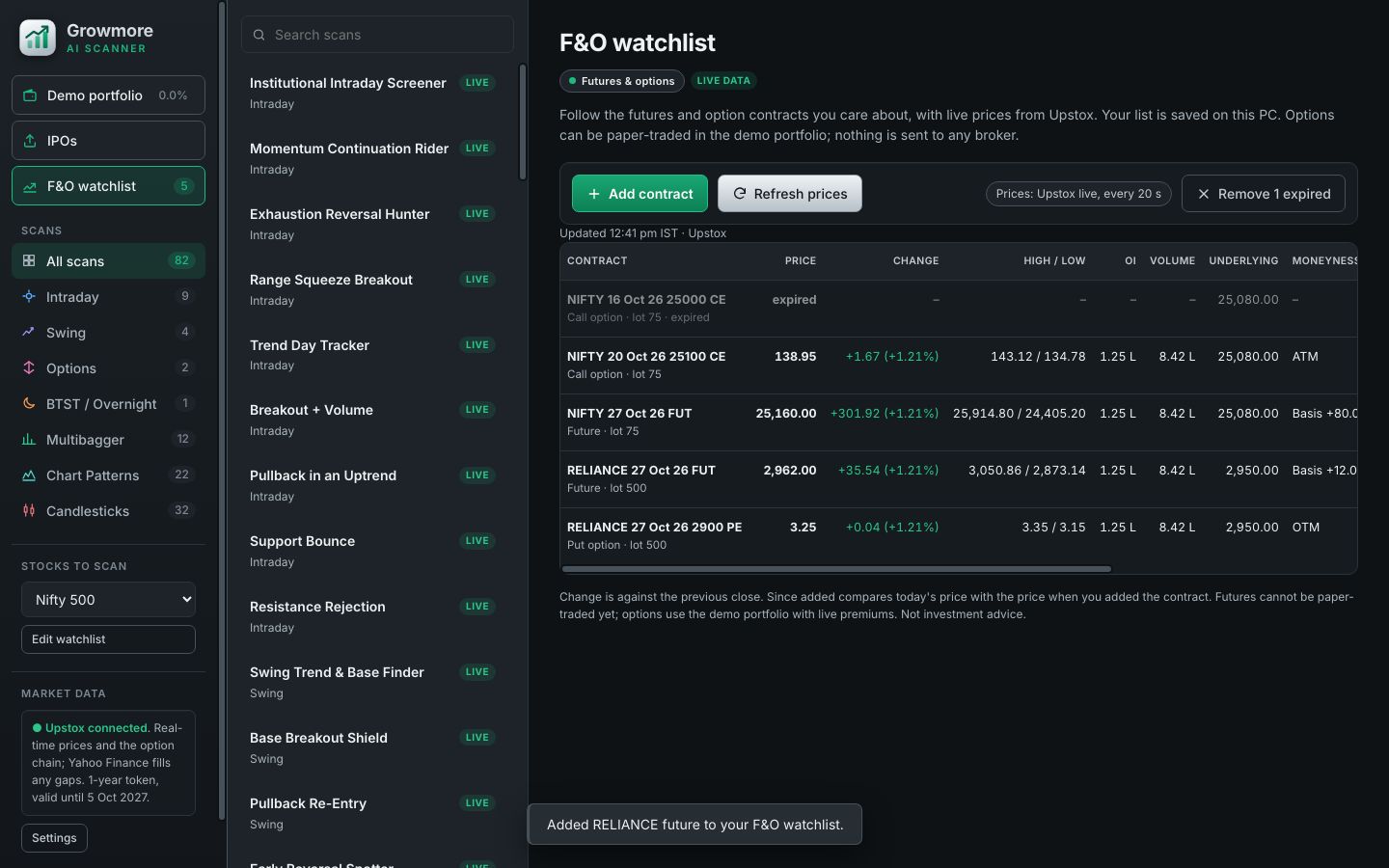Open Settings in the sidebar
The height and width of the screenshot is (868, 1389).
pos(54,838)
